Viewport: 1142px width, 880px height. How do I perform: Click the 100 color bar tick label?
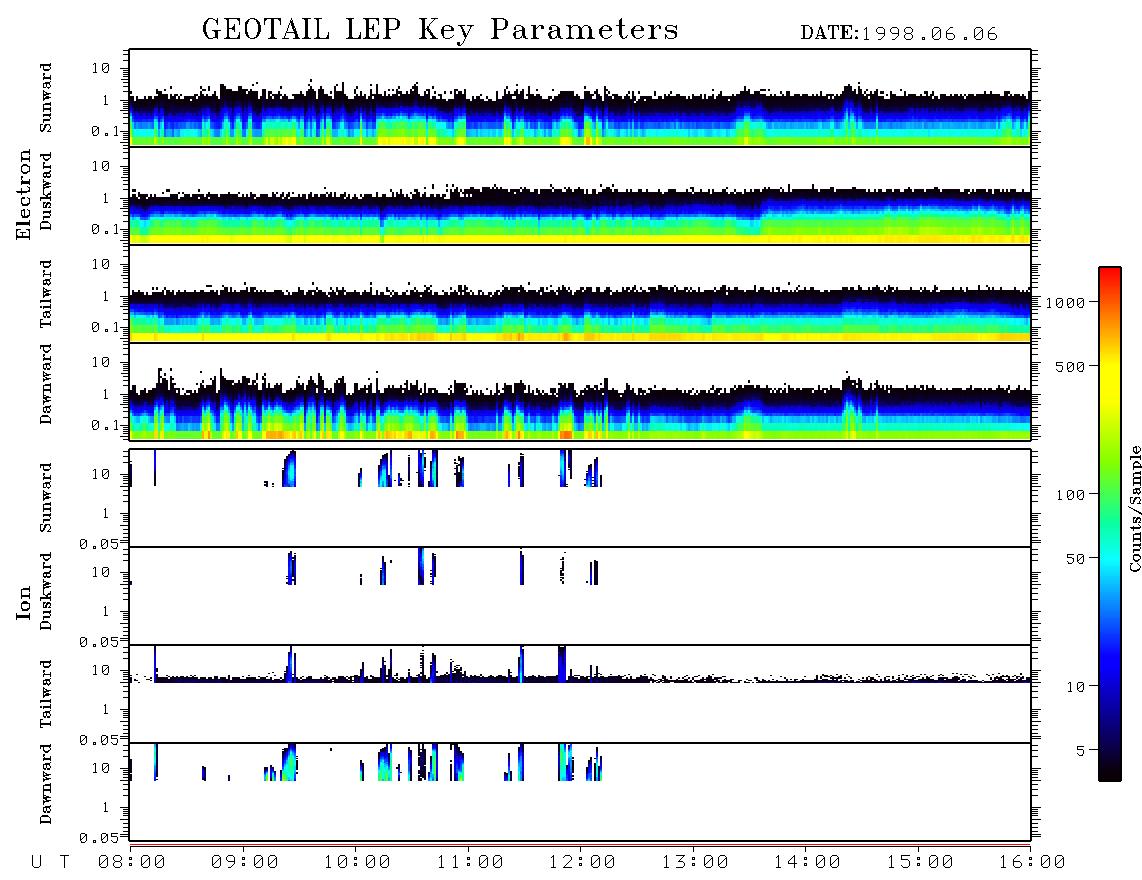tap(1070, 495)
